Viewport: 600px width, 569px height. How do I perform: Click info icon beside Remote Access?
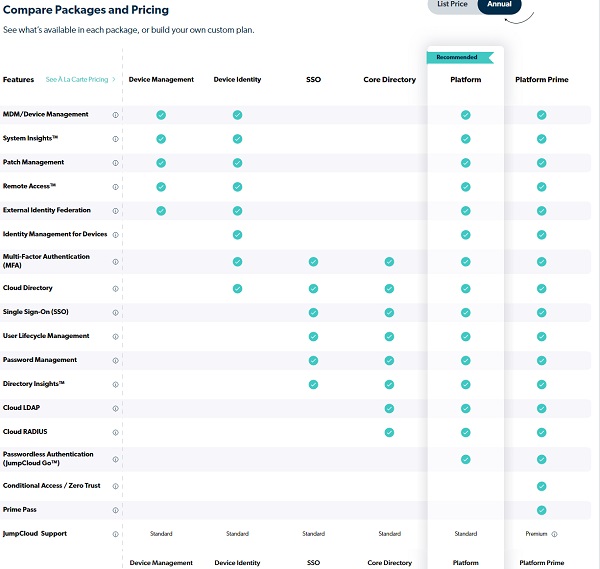point(116,187)
